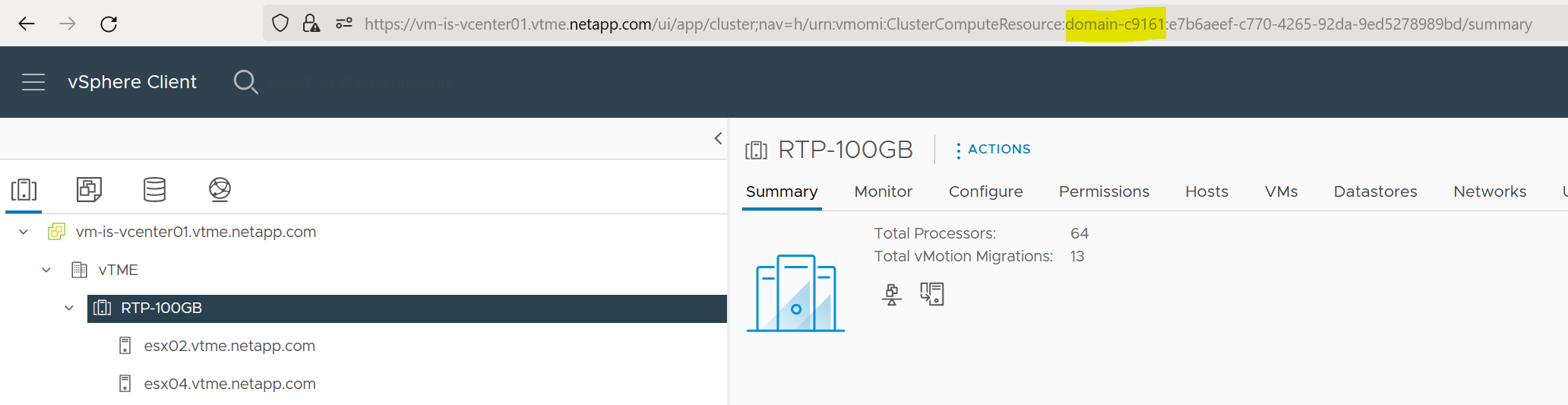Open the Datastores tab

[x=1375, y=191]
